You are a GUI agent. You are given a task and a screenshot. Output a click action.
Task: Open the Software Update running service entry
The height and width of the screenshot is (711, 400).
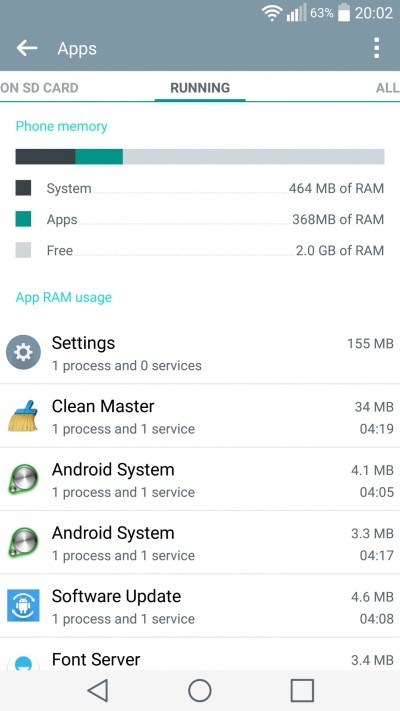pyautogui.click(x=200, y=606)
